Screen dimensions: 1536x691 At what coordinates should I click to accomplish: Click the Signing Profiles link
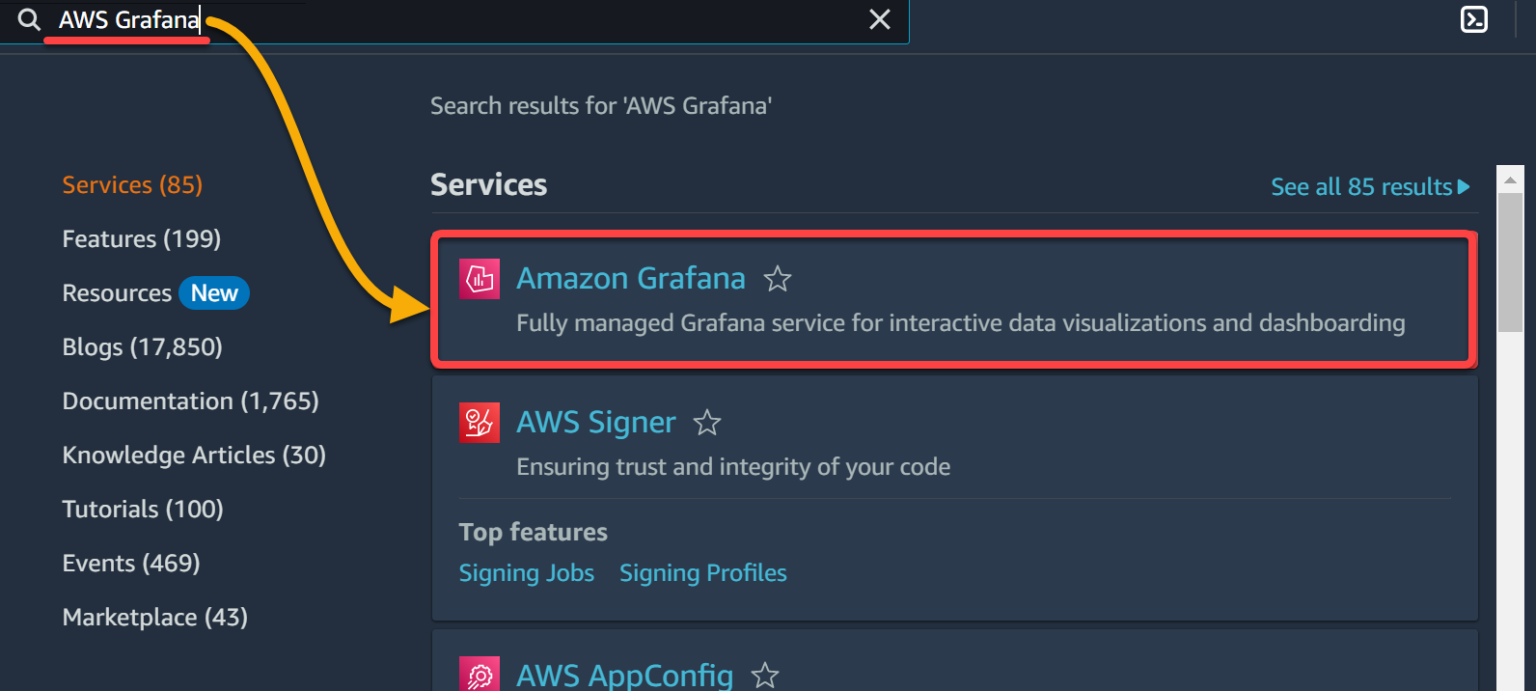coord(702,572)
